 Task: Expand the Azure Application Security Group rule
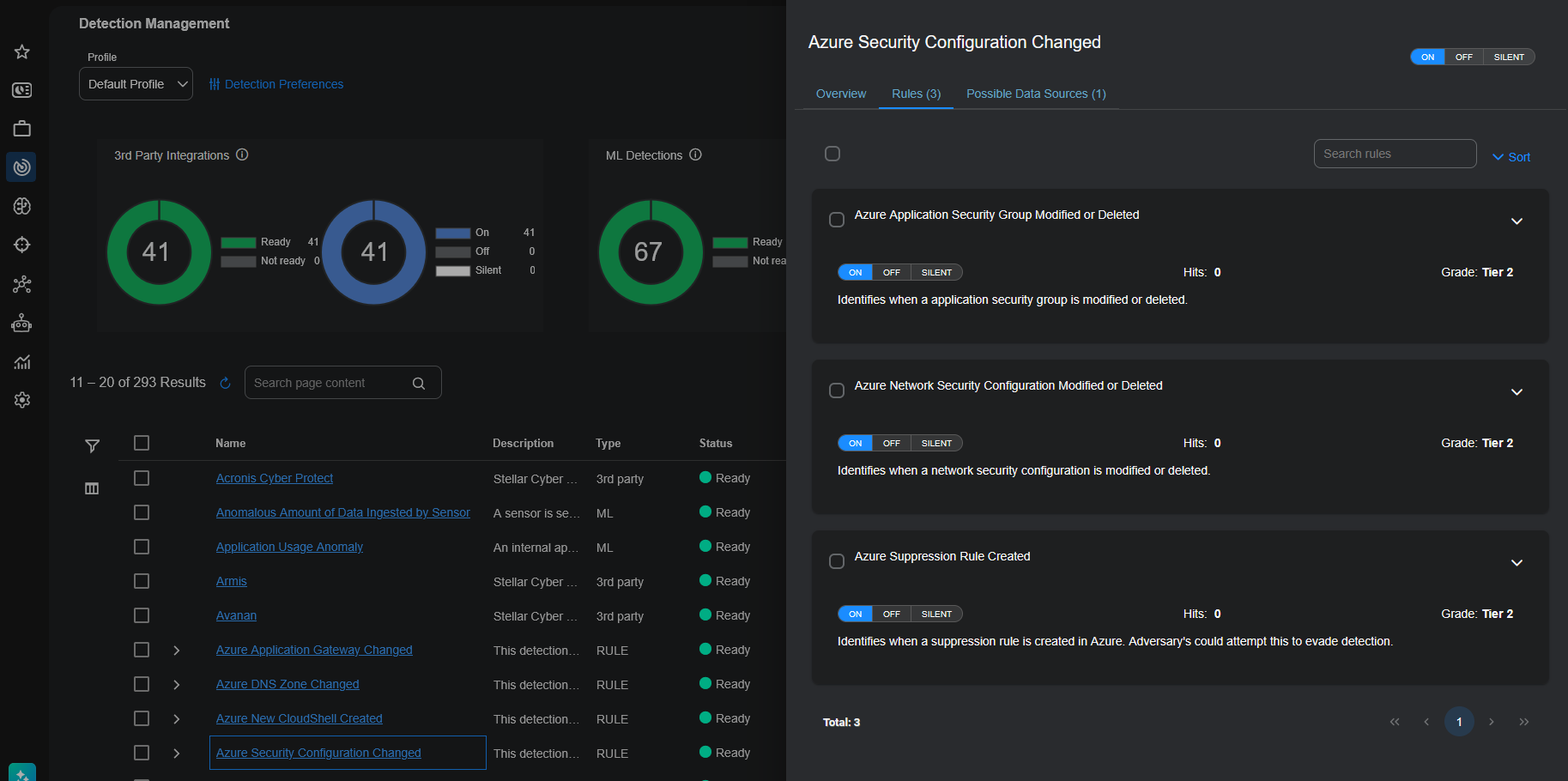(1517, 221)
